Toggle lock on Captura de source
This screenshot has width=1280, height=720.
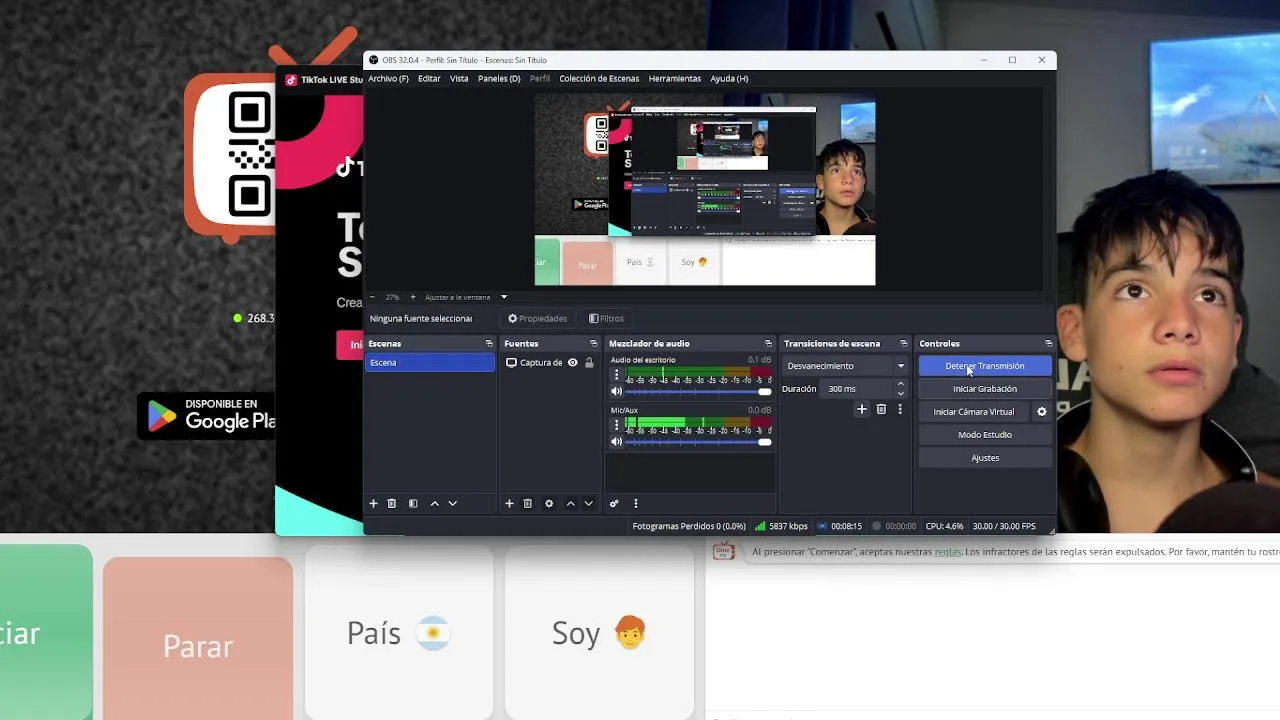[x=589, y=363]
